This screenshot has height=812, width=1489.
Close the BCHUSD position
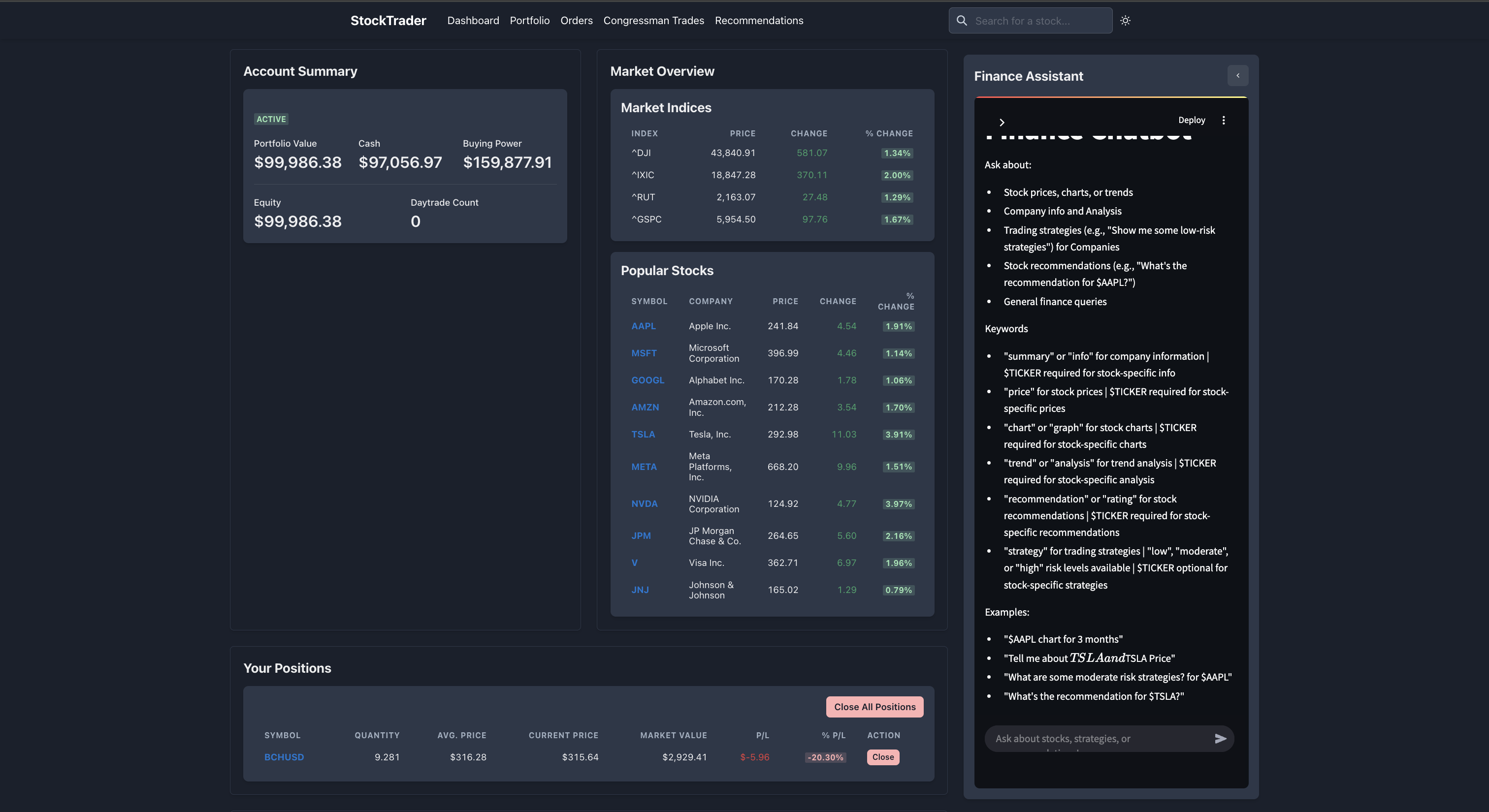883,757
